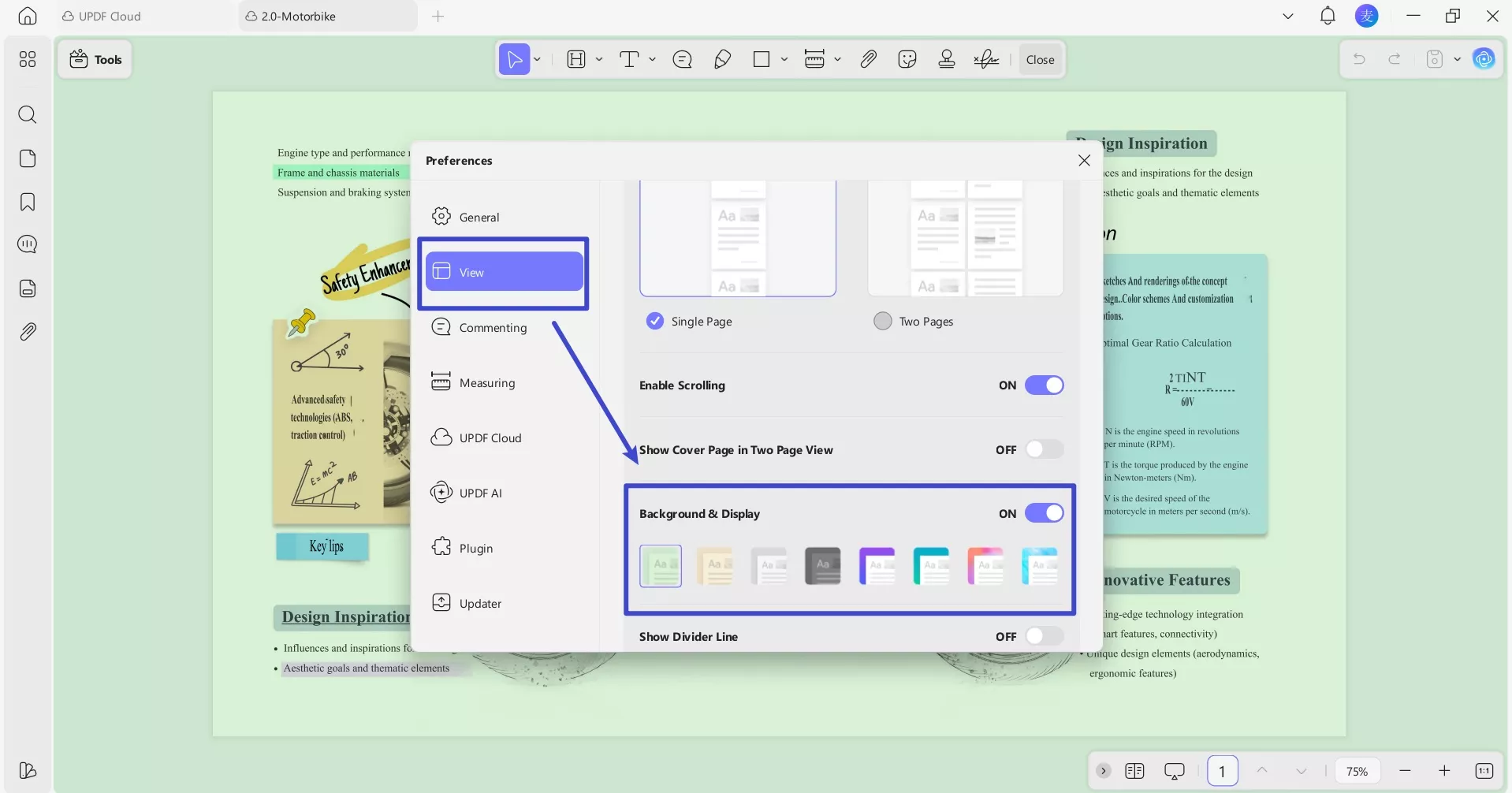The width and height of the screenshot is (1512, 793).
Task: Open the View preferences section
Action: (x=505, y=272)
